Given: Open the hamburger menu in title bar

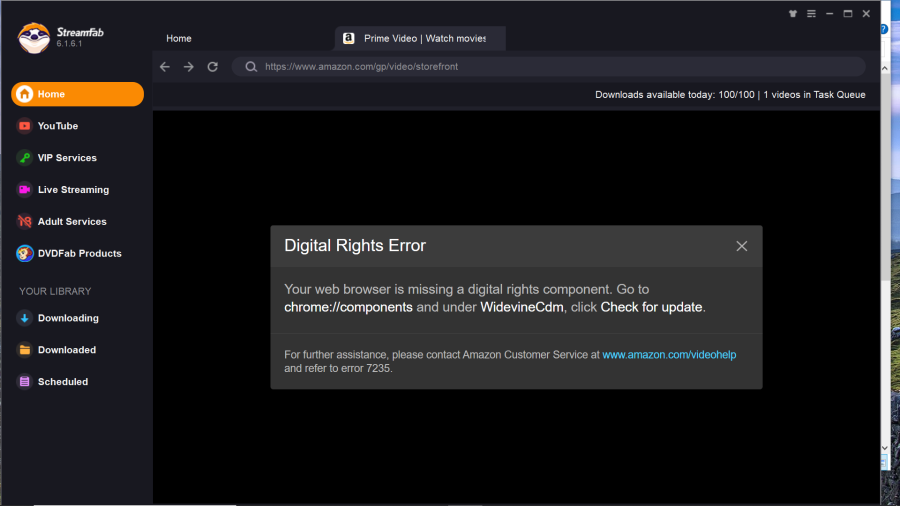Looking at the screenshot, I should click(x=811, y=14).
